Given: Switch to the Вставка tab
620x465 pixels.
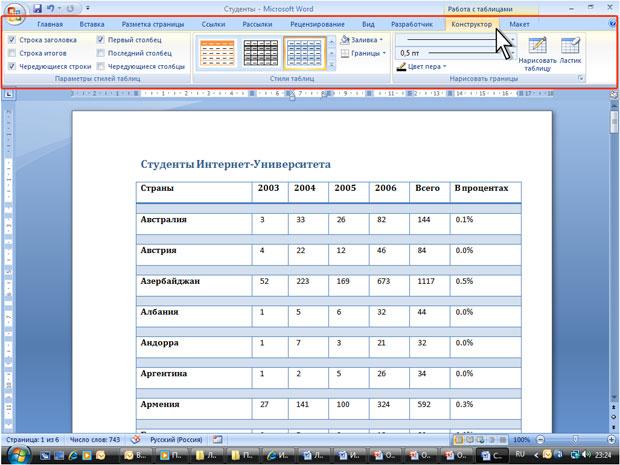Looking at the screenshot, I should pyautogui.click(x=92, y=24).
